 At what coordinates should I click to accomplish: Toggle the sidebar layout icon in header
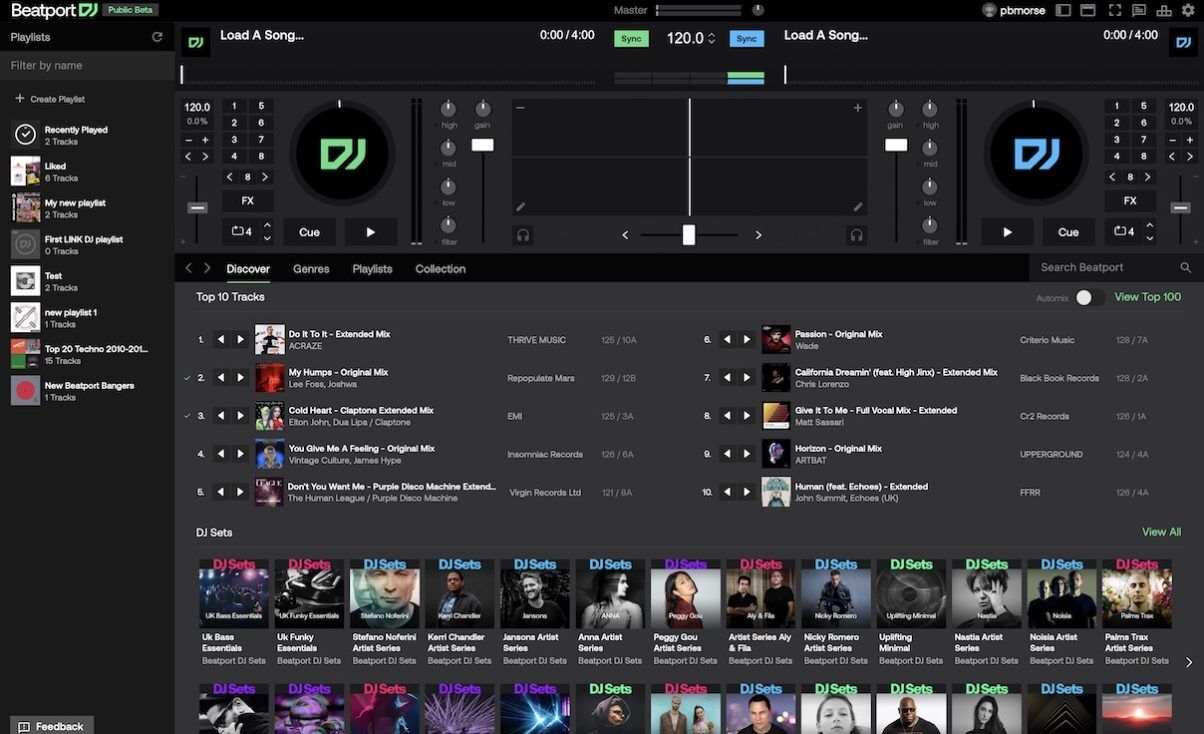point(1063,10)
